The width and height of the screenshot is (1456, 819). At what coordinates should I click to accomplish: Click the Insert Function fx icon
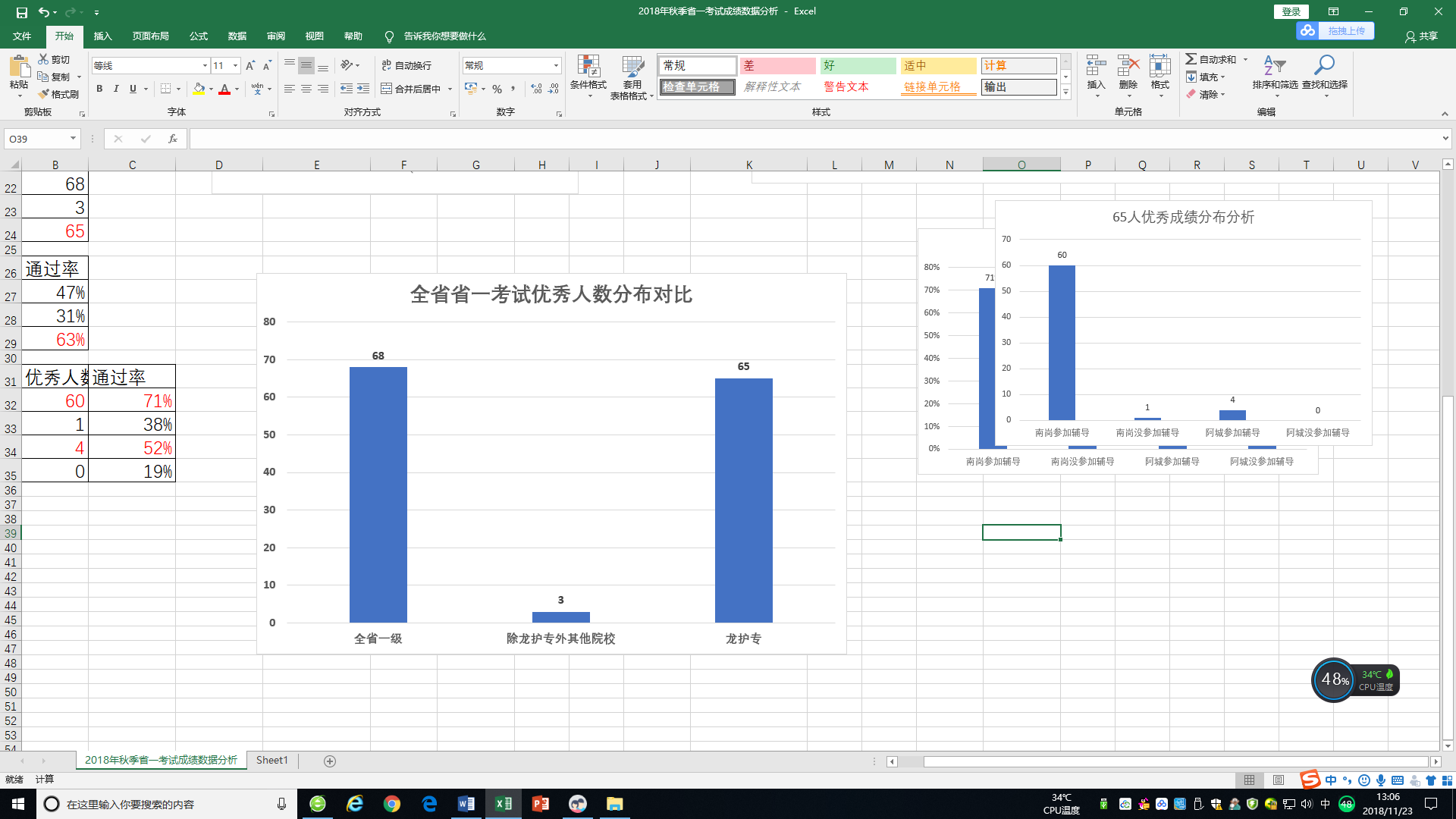(173, 139)
